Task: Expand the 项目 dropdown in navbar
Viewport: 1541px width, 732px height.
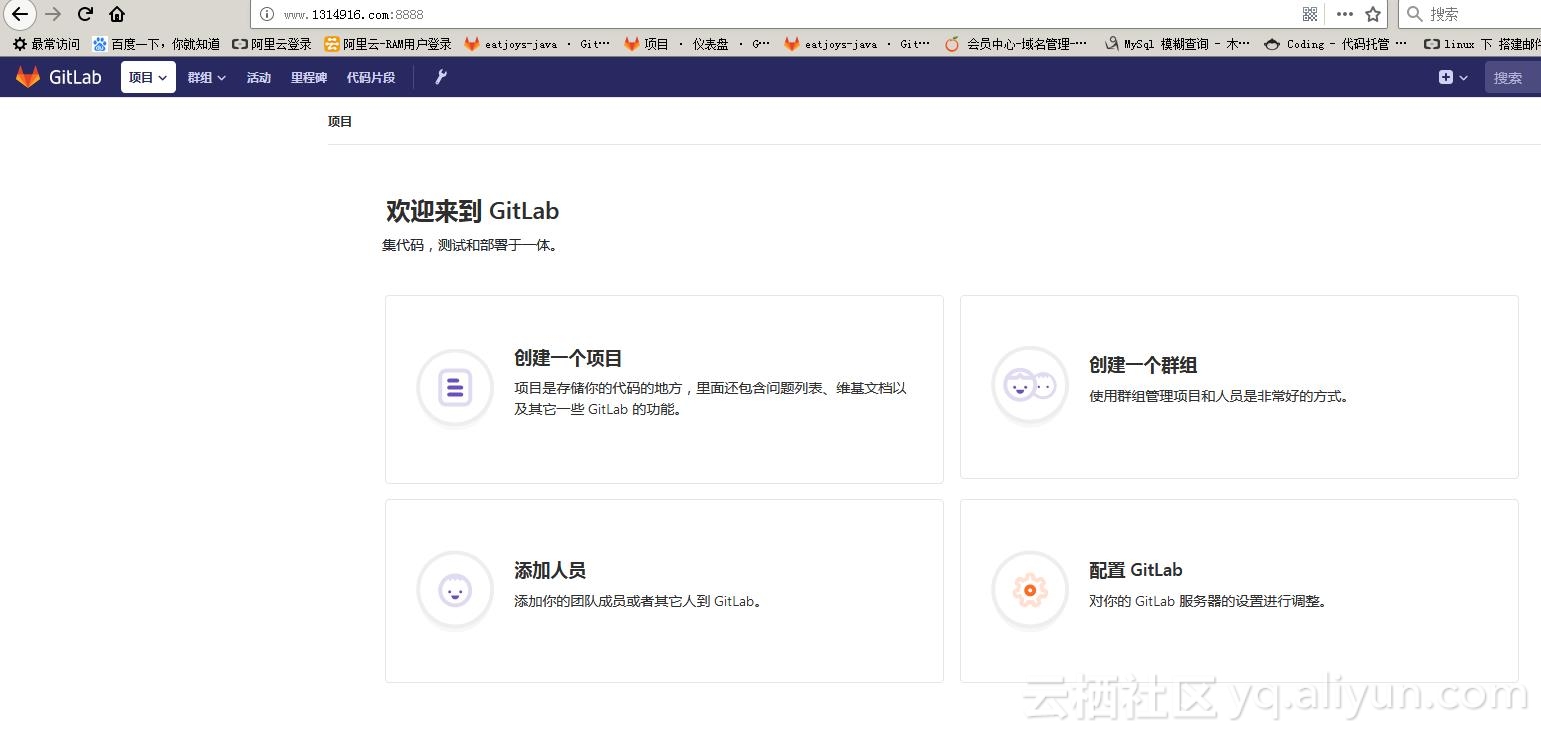Action: click(x=147, y=76)
